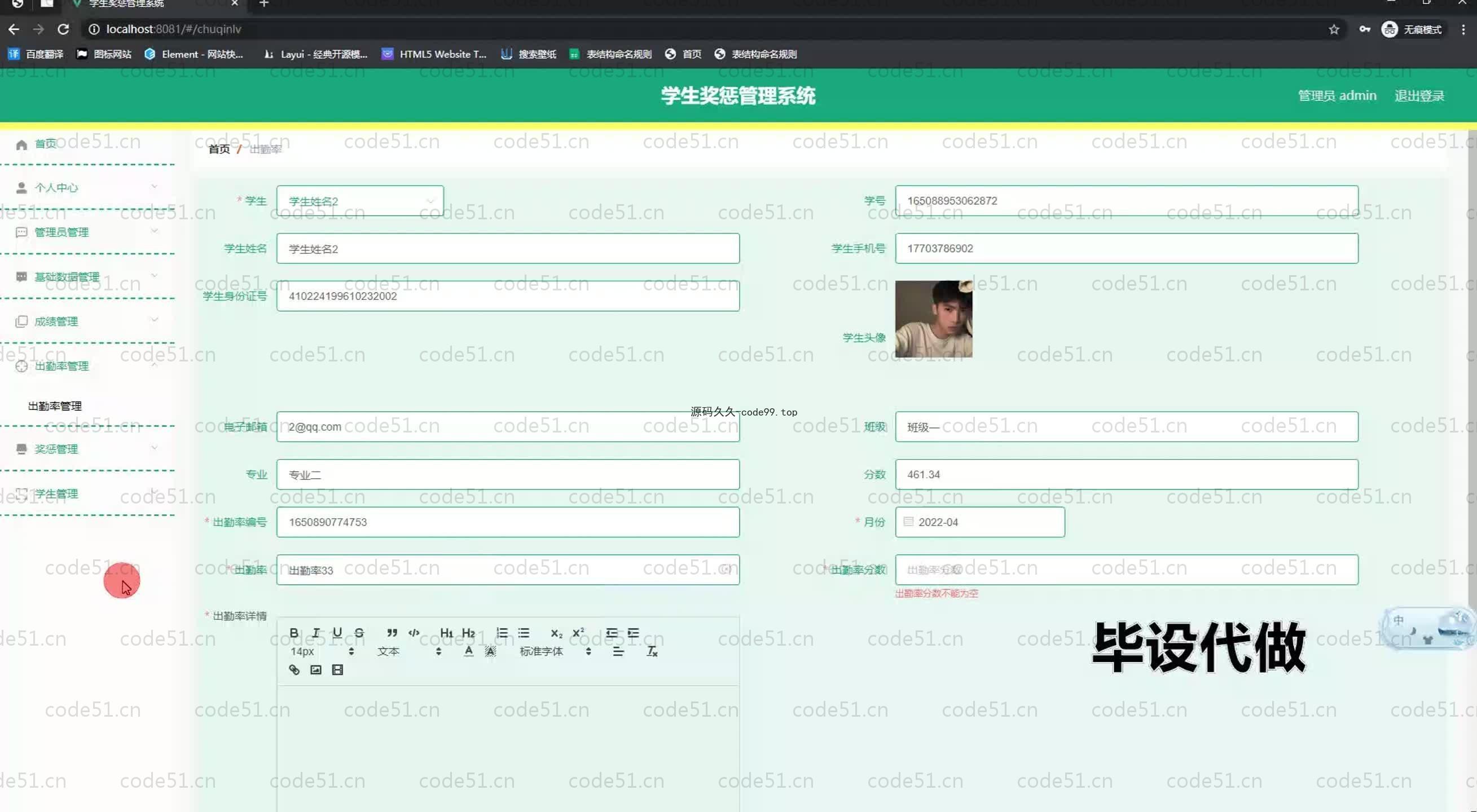Insert a blockquote in the editor
The image size is (1477, 812).
[x=392, y=633]
